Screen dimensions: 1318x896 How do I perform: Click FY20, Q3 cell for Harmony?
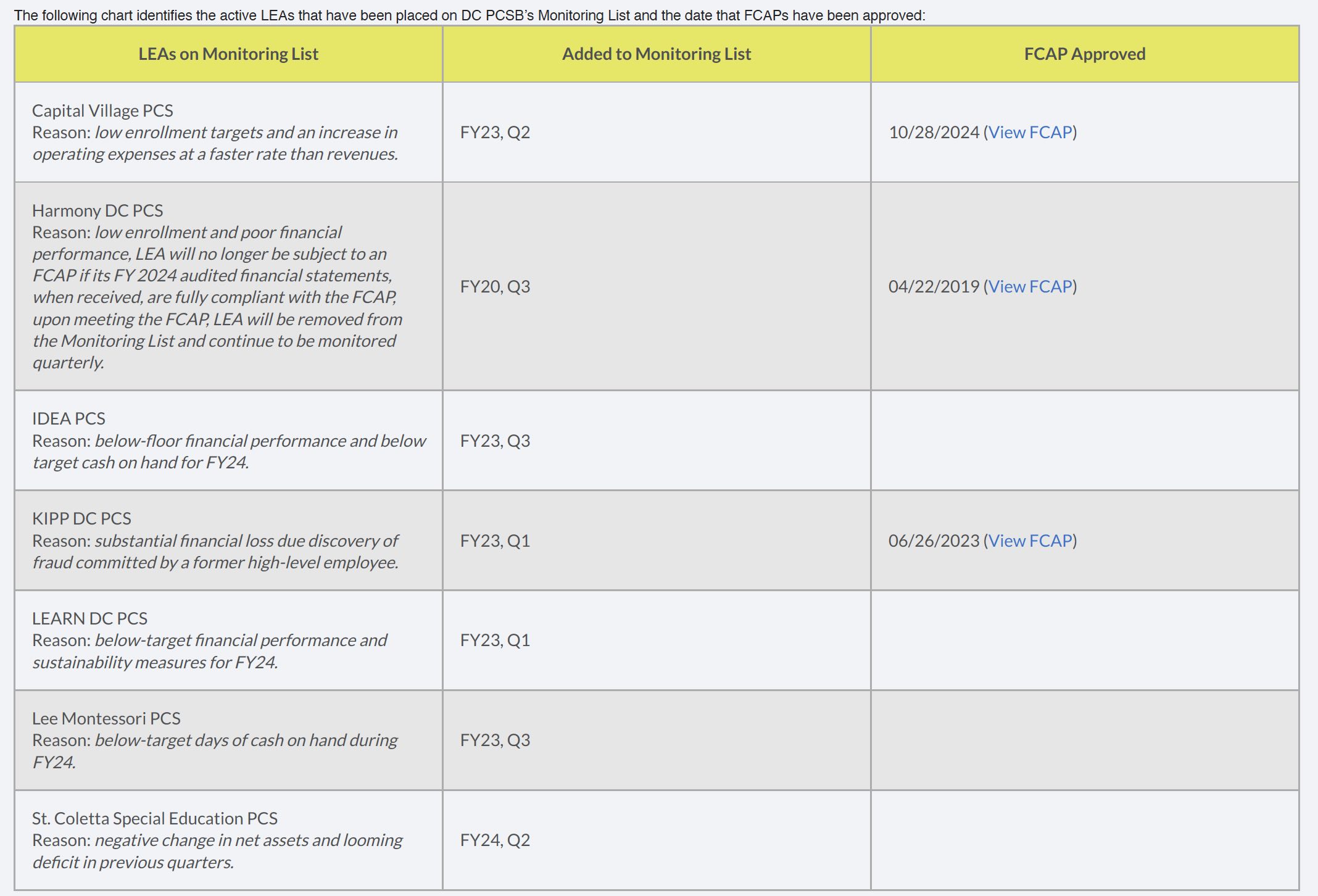(495, 287)
